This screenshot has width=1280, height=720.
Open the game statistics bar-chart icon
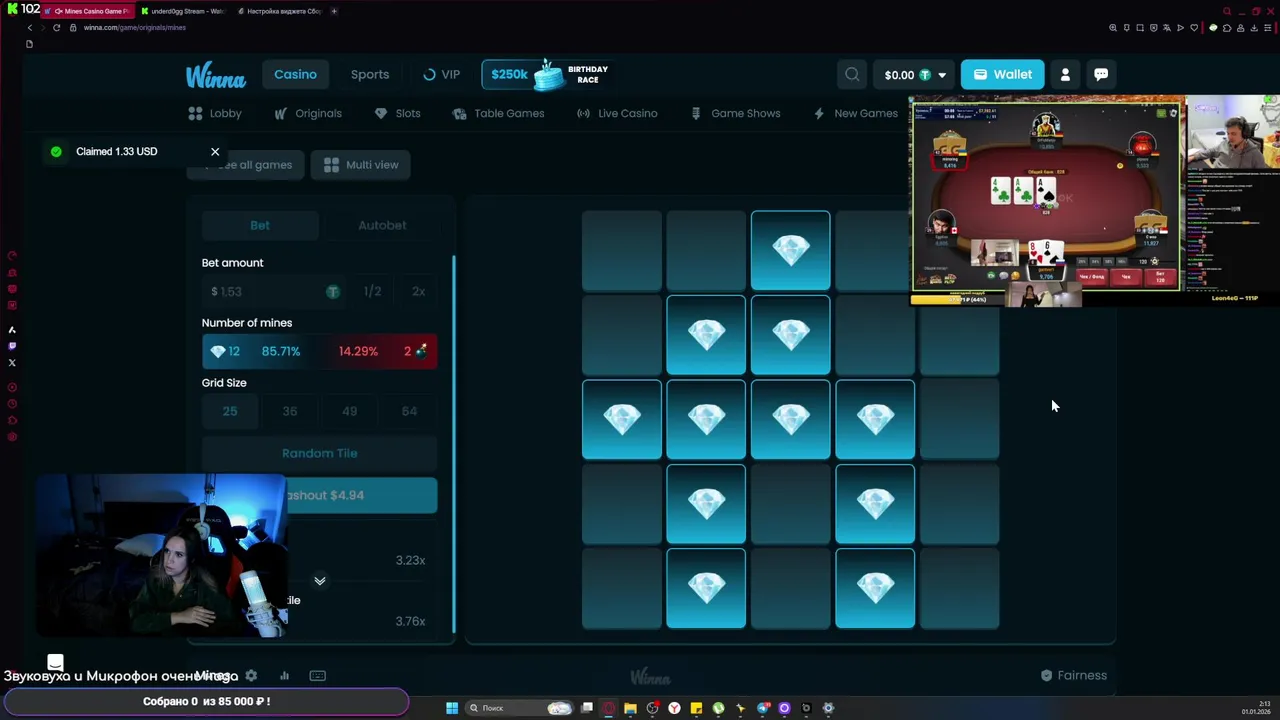click(x=284, y=676)
